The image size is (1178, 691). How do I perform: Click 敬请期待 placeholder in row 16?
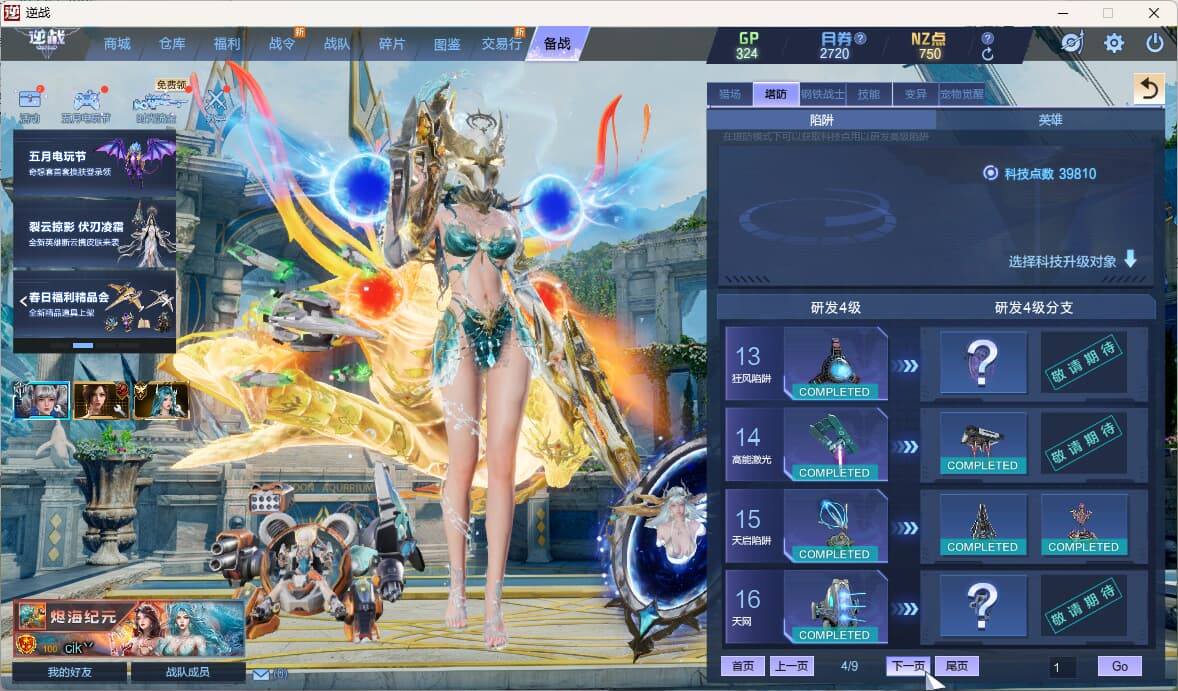coord(1083,606)
